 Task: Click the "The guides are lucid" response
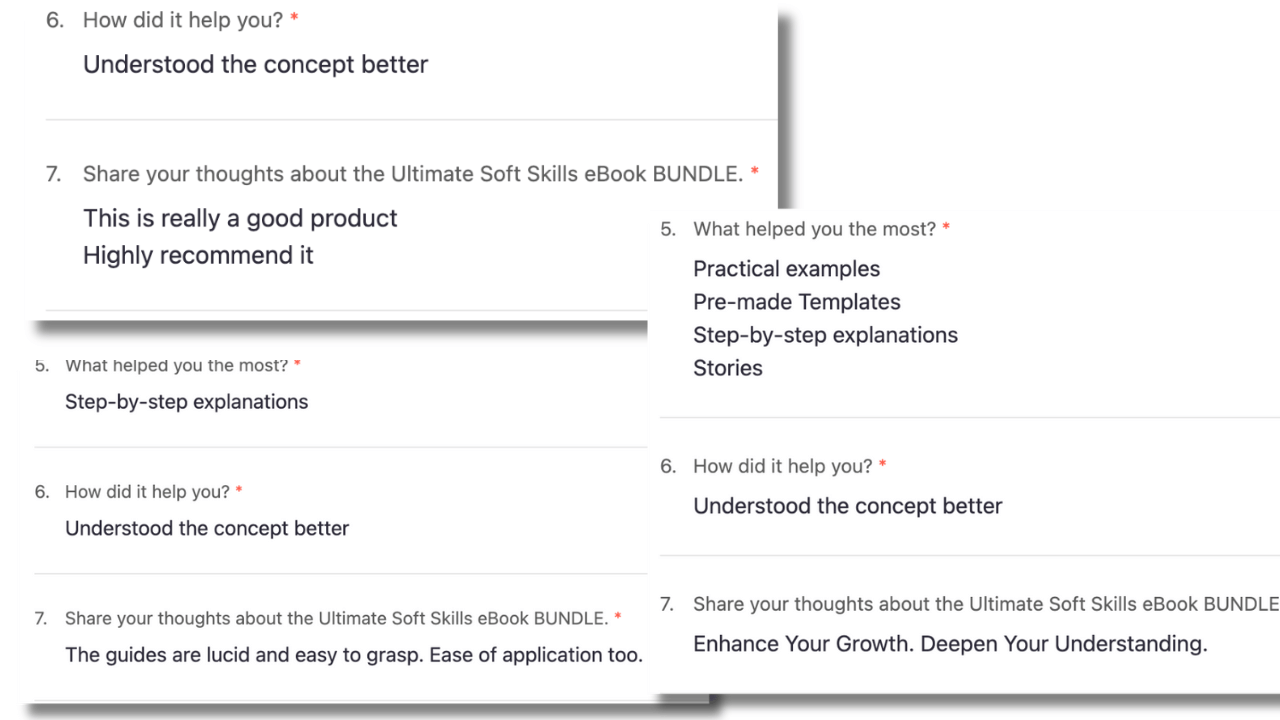point(353,655)
